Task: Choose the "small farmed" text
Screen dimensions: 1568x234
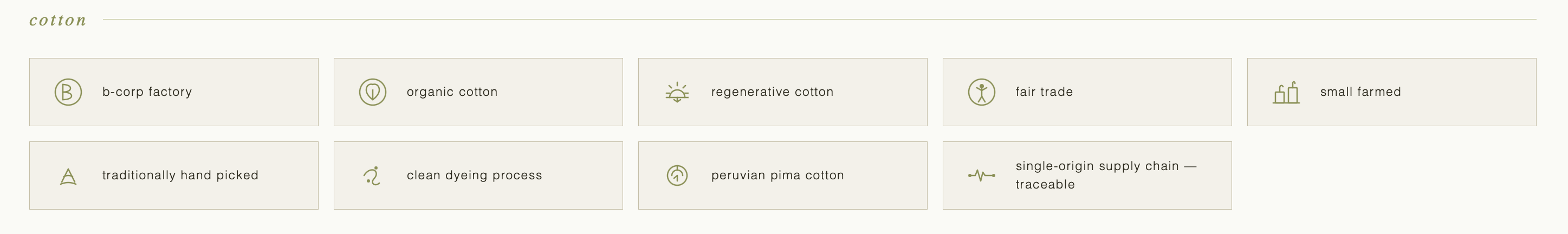Action: 1360,92
